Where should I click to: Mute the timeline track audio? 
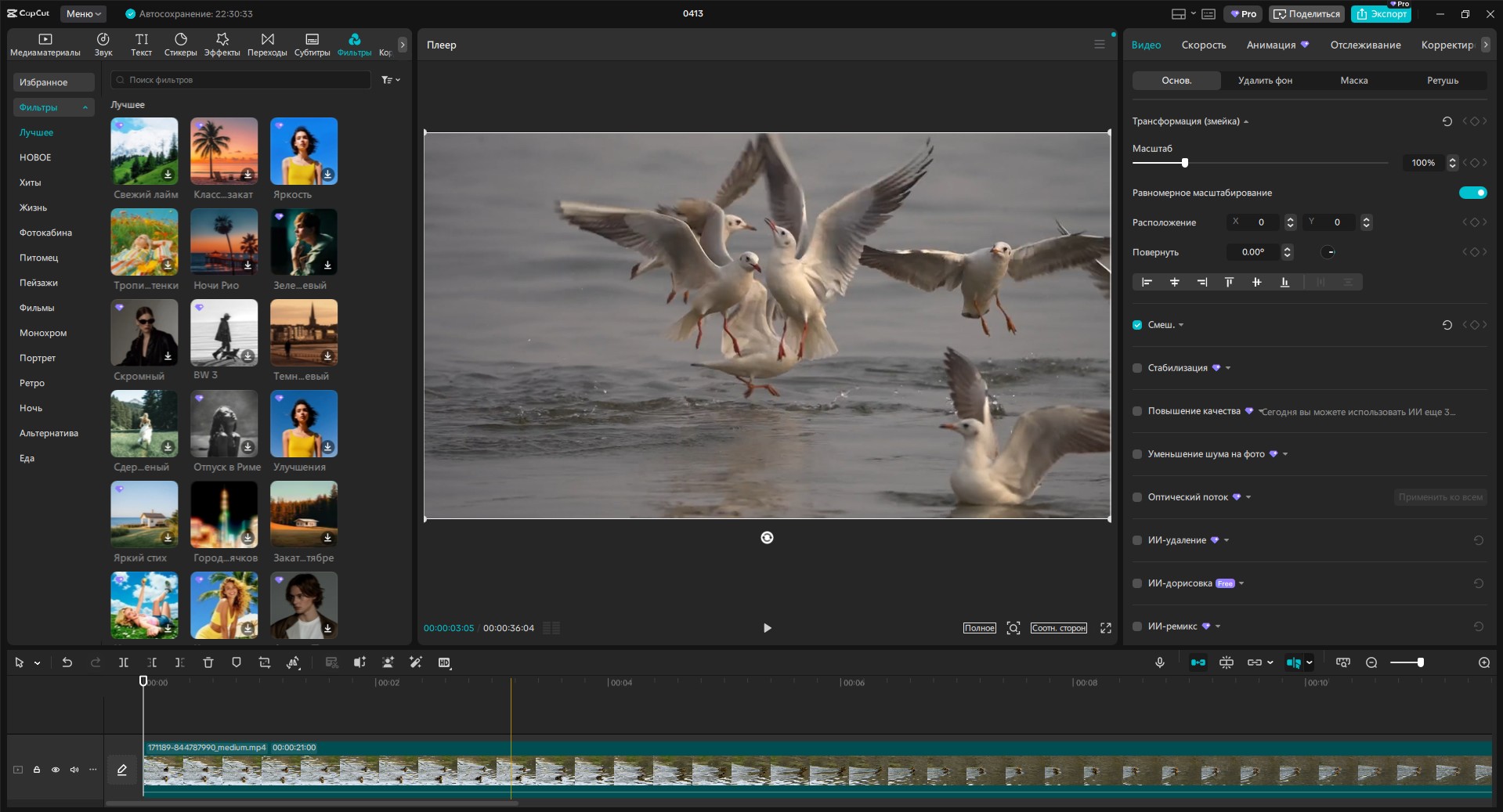(x=74, y=770)
